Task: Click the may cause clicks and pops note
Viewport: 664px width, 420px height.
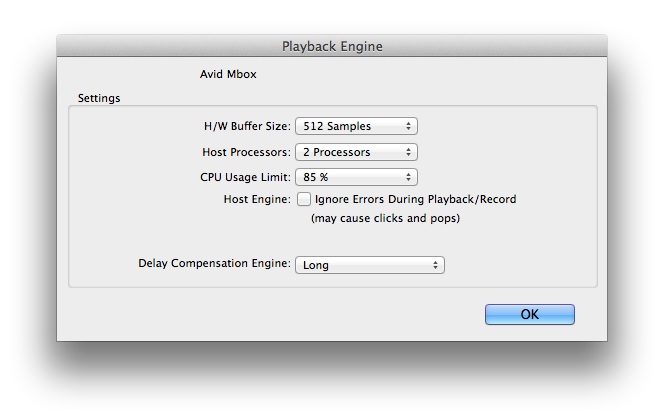Action: [385, 218]
